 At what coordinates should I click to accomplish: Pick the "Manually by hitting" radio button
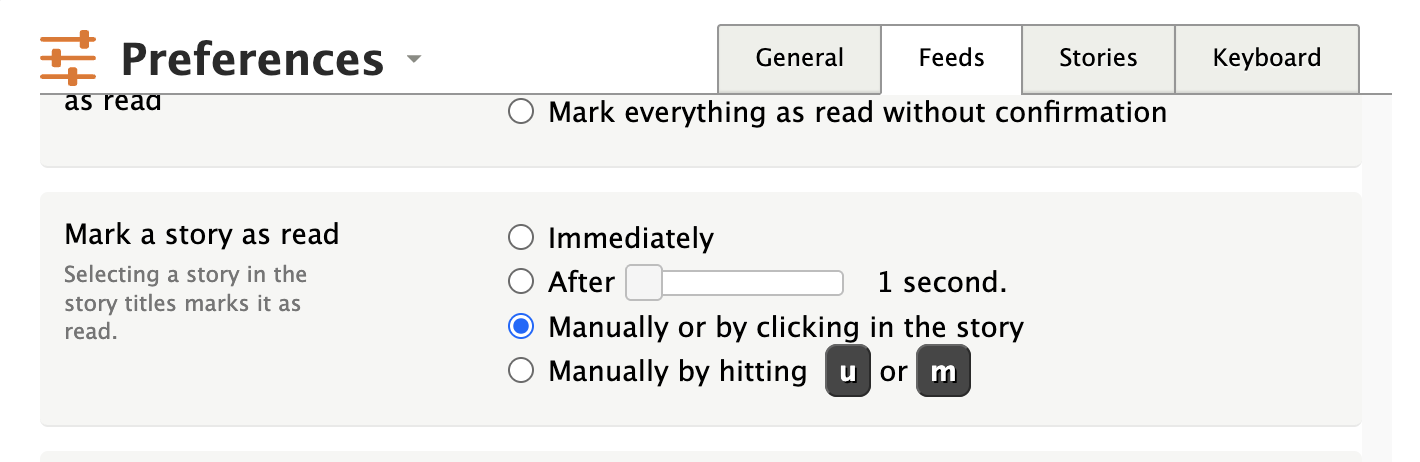(x=521, y=371)
